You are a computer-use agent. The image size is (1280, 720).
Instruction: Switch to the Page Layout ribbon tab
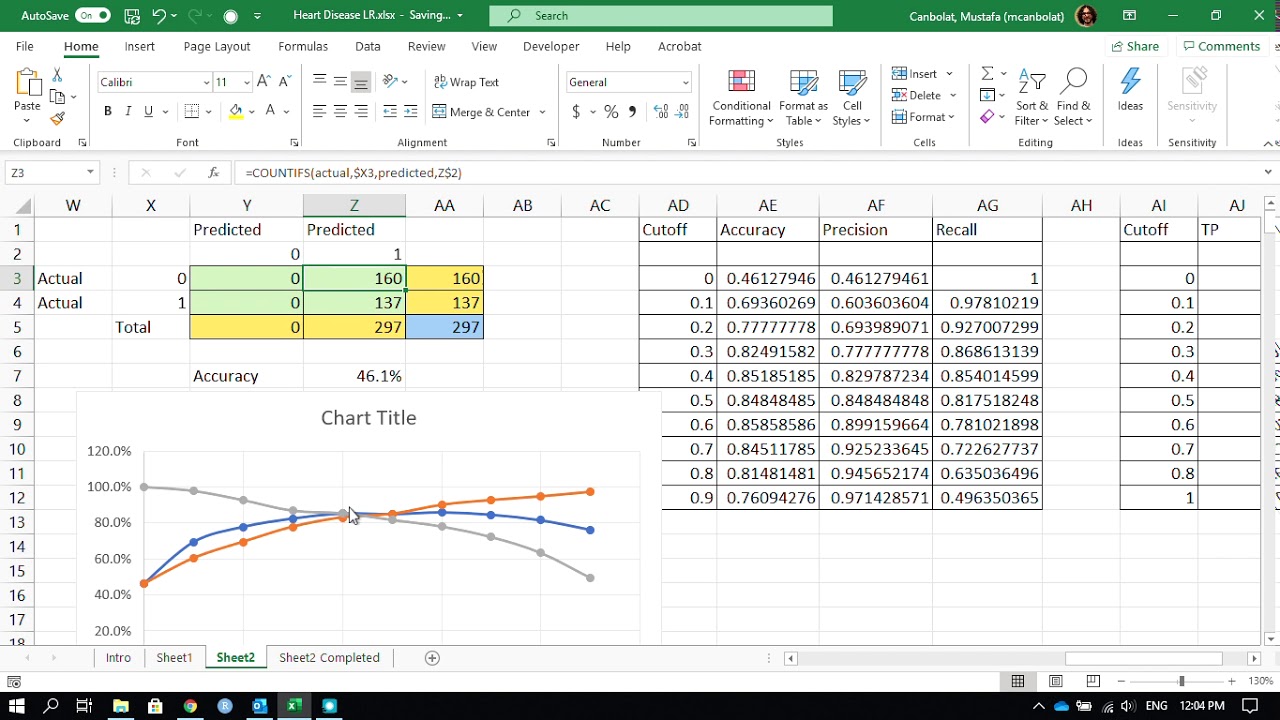click(217, 46)
